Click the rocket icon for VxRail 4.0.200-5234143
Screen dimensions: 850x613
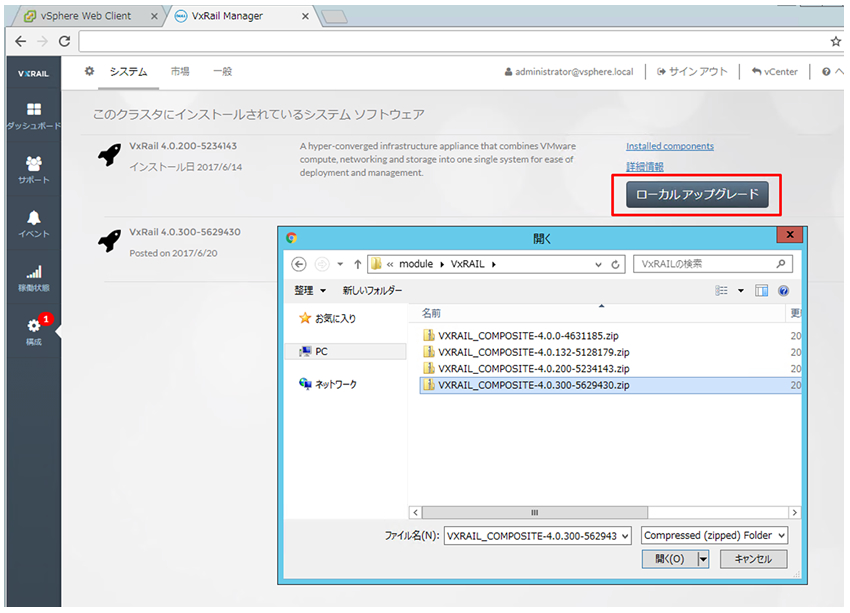point(110,155)
